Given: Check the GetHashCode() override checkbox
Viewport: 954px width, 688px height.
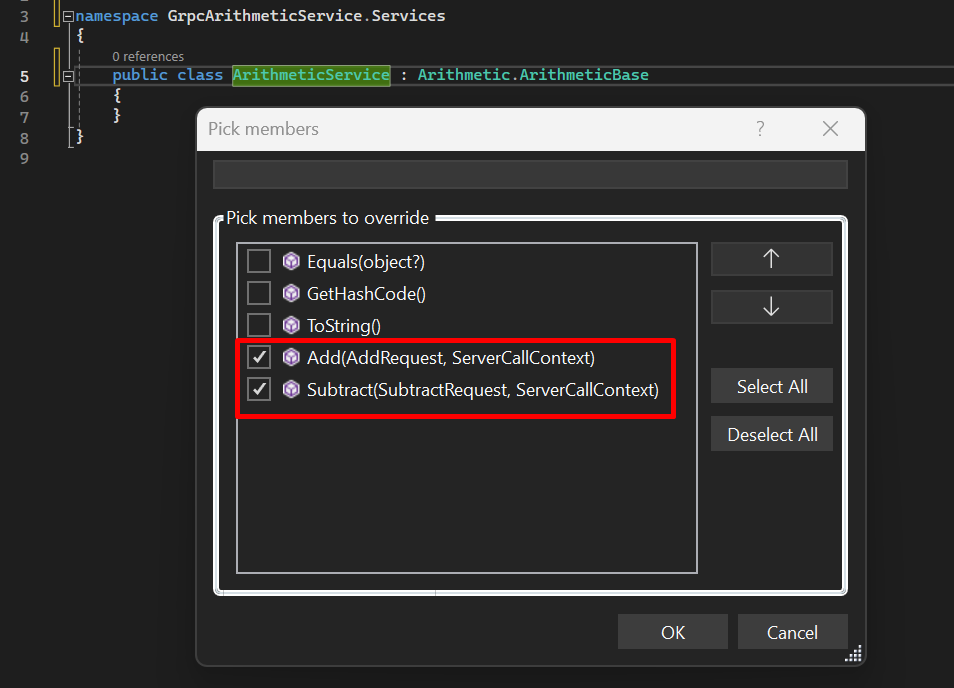Looking at the screenshot, I should point(259,293).
